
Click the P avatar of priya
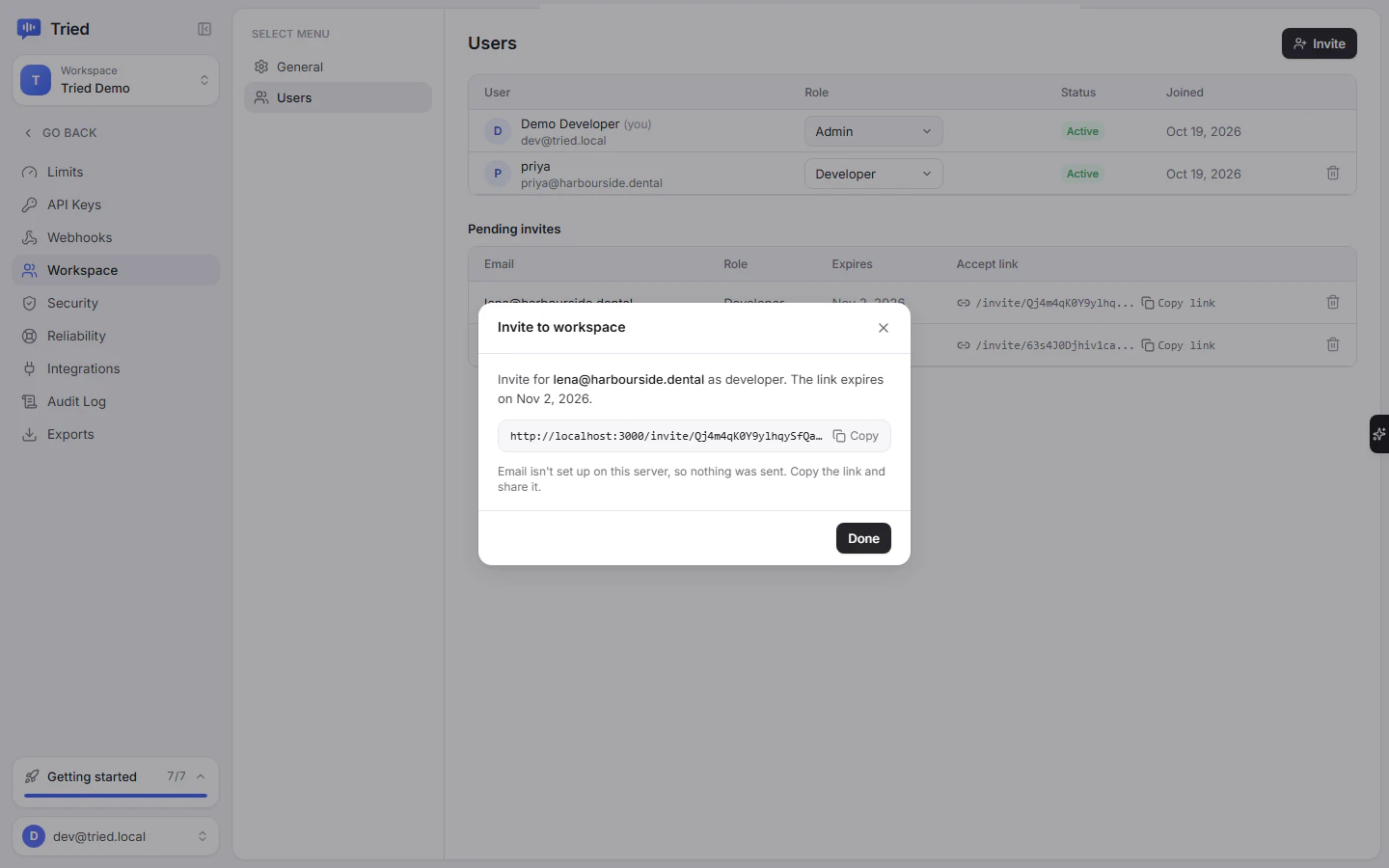click(498, 174)
